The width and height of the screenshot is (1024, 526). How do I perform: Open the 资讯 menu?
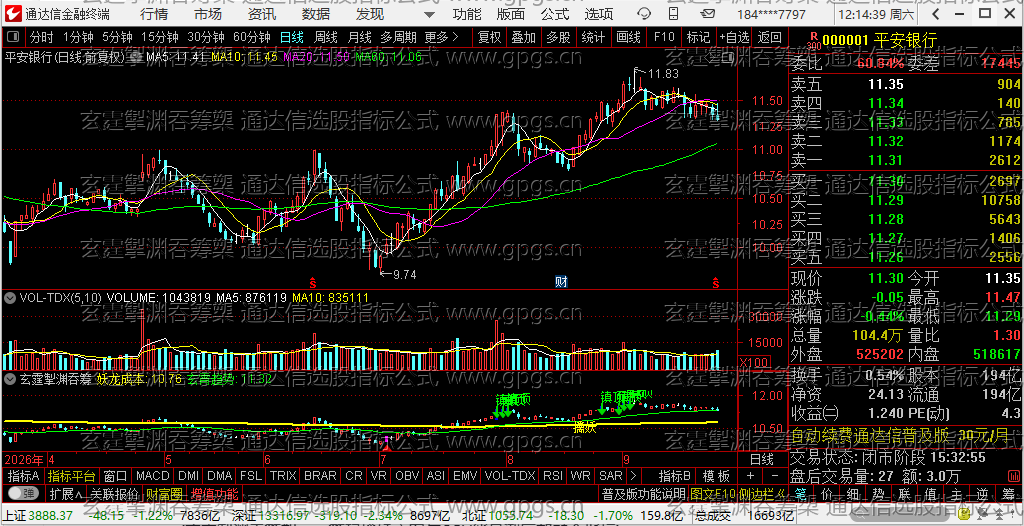(262, 14)
